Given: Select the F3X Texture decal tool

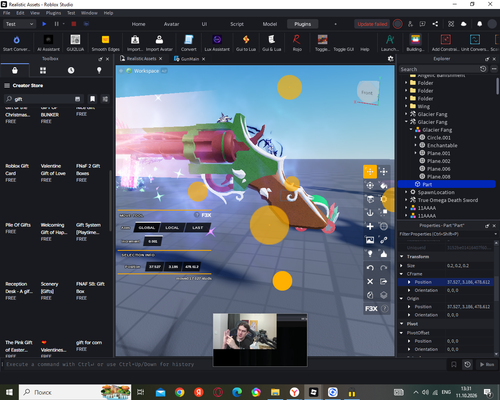Looking at the screenshot, I should pyautogui.click(x=370, y=240).
